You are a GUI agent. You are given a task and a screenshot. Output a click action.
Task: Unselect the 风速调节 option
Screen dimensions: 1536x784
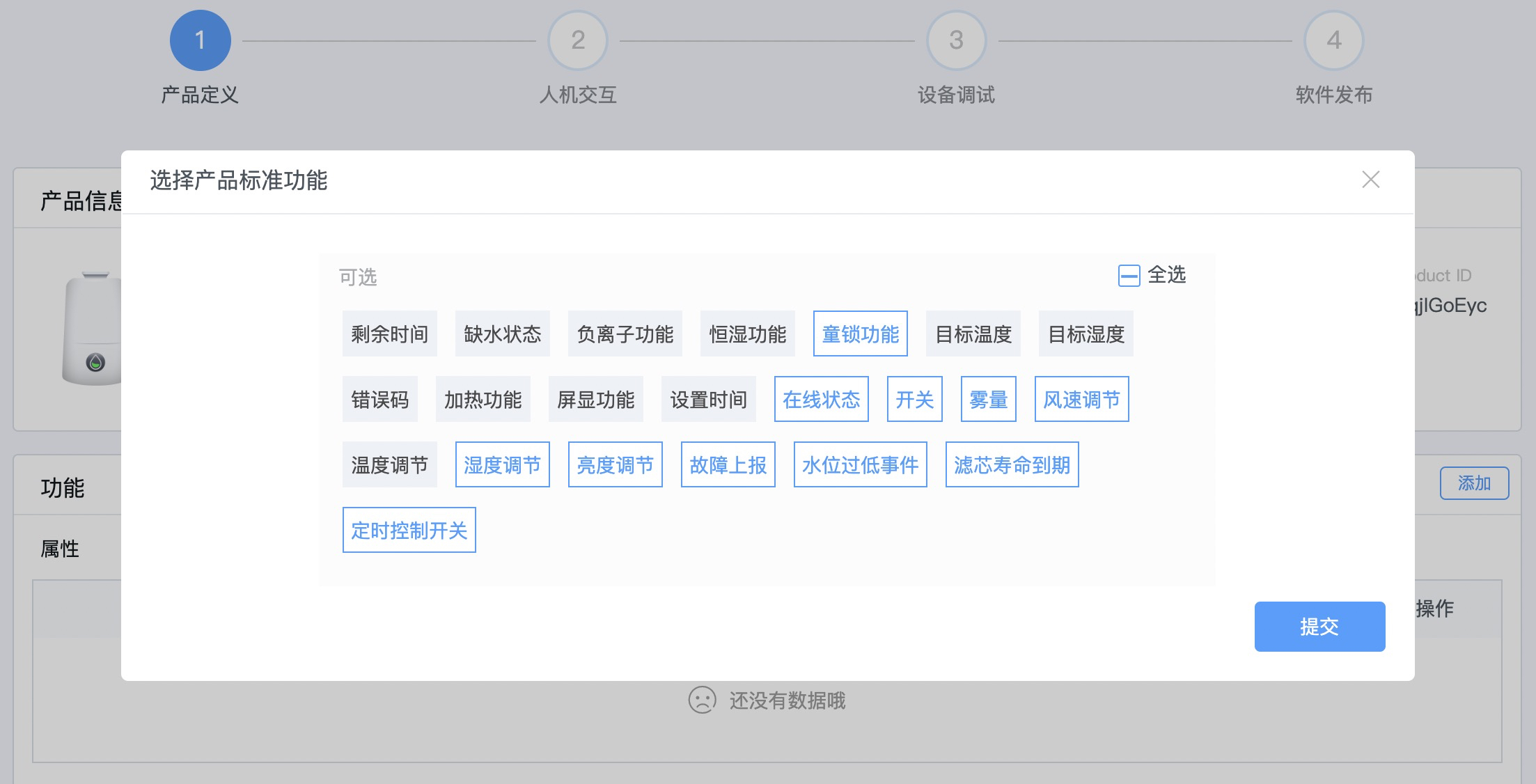pyautogui.click(x=1081, y=400)
